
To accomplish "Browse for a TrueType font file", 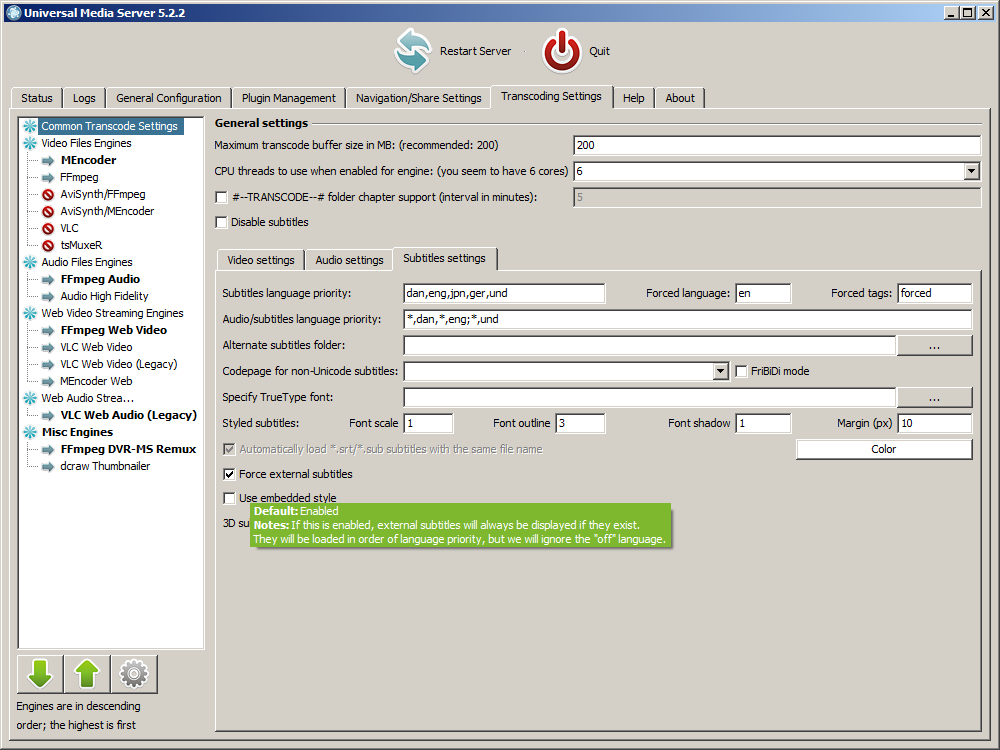I will (x=934, y=397).
